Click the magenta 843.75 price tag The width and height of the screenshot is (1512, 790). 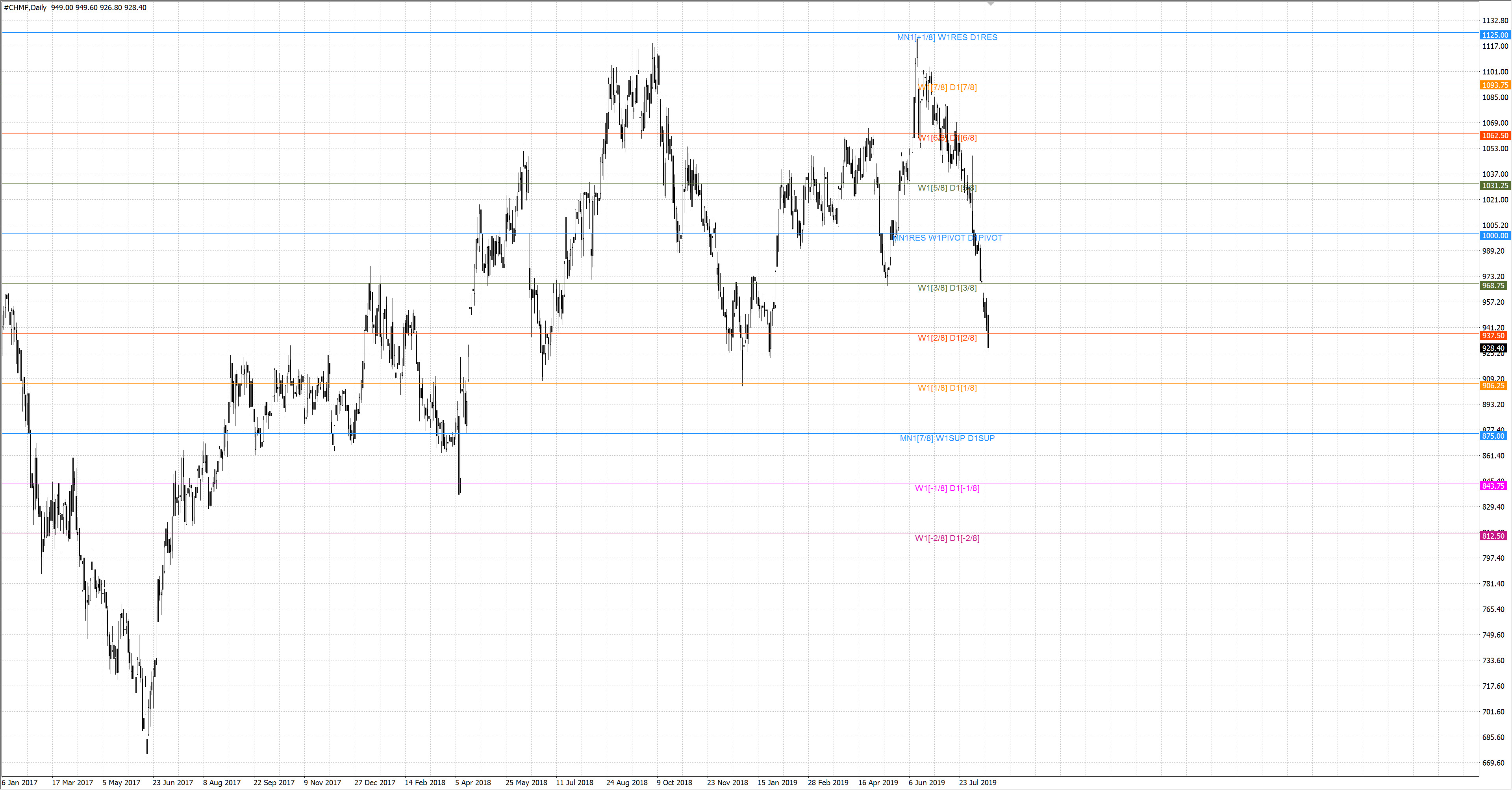(x=1494, y=486)
